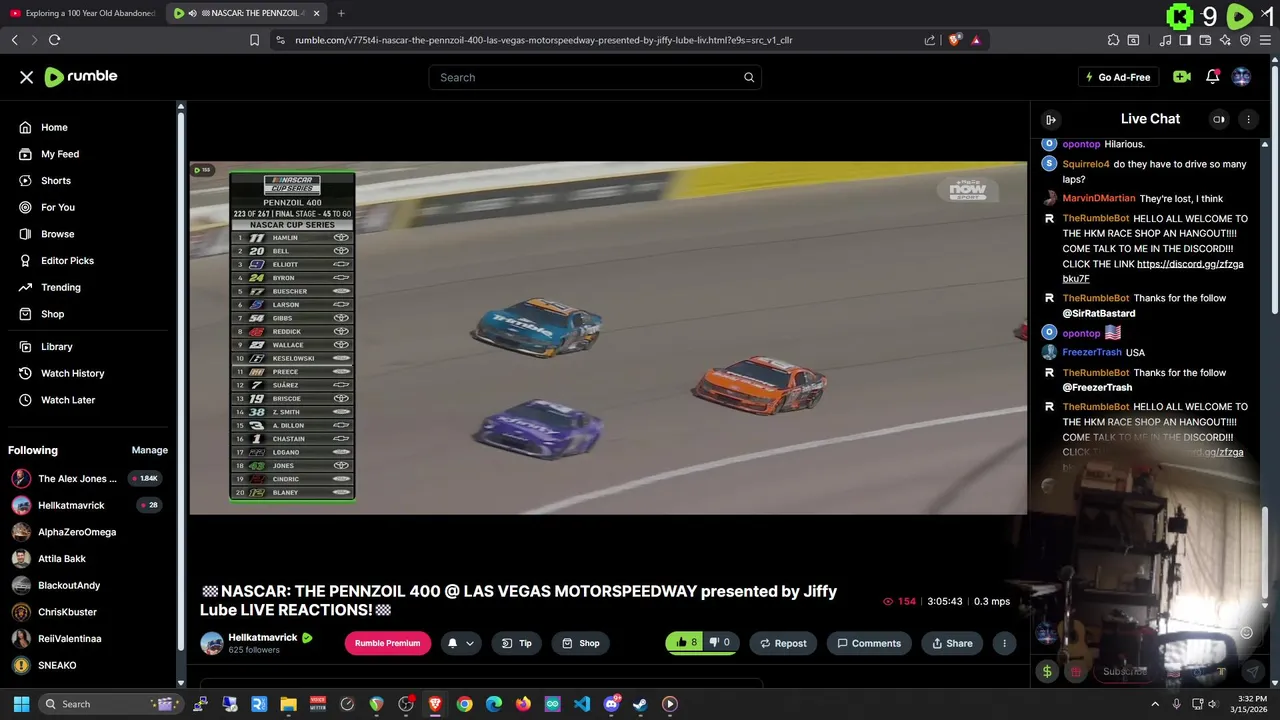Click the Repost button

coord(783,643)
